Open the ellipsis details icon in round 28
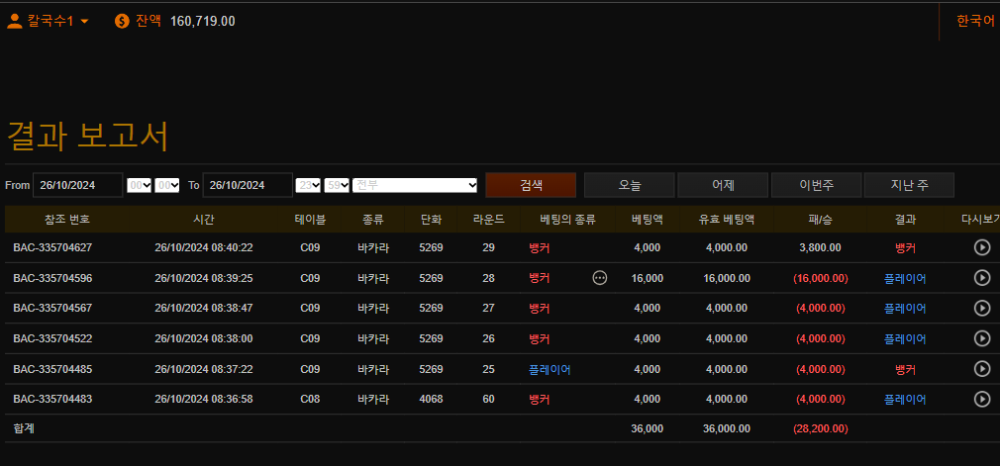This screenshot has width=1000, height=466. (x=600, y=278)
